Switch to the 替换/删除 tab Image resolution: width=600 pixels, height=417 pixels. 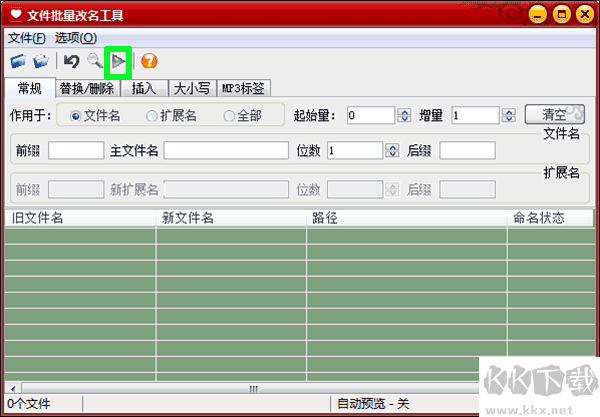coord(87,88)
